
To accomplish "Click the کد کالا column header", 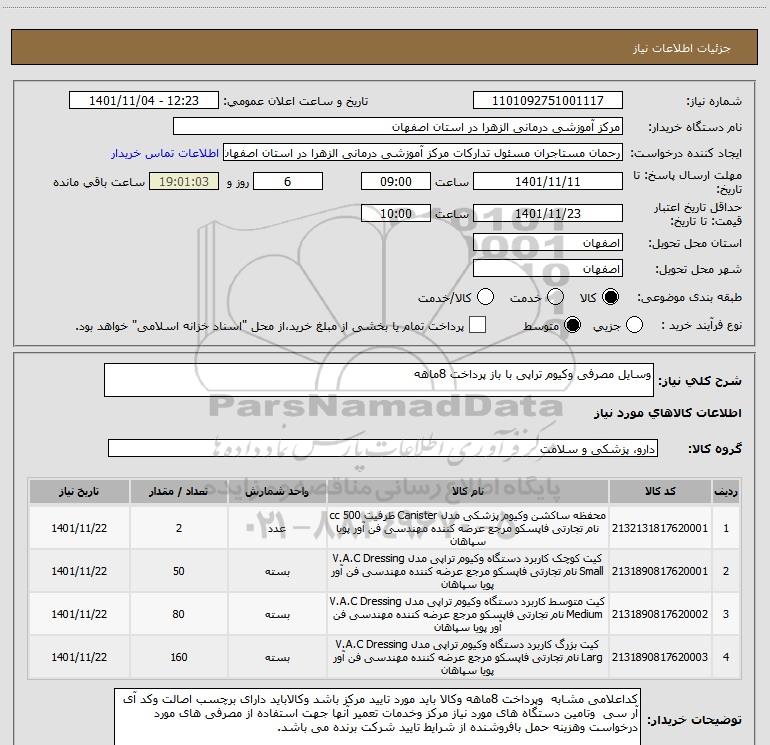I will point(660,491).
